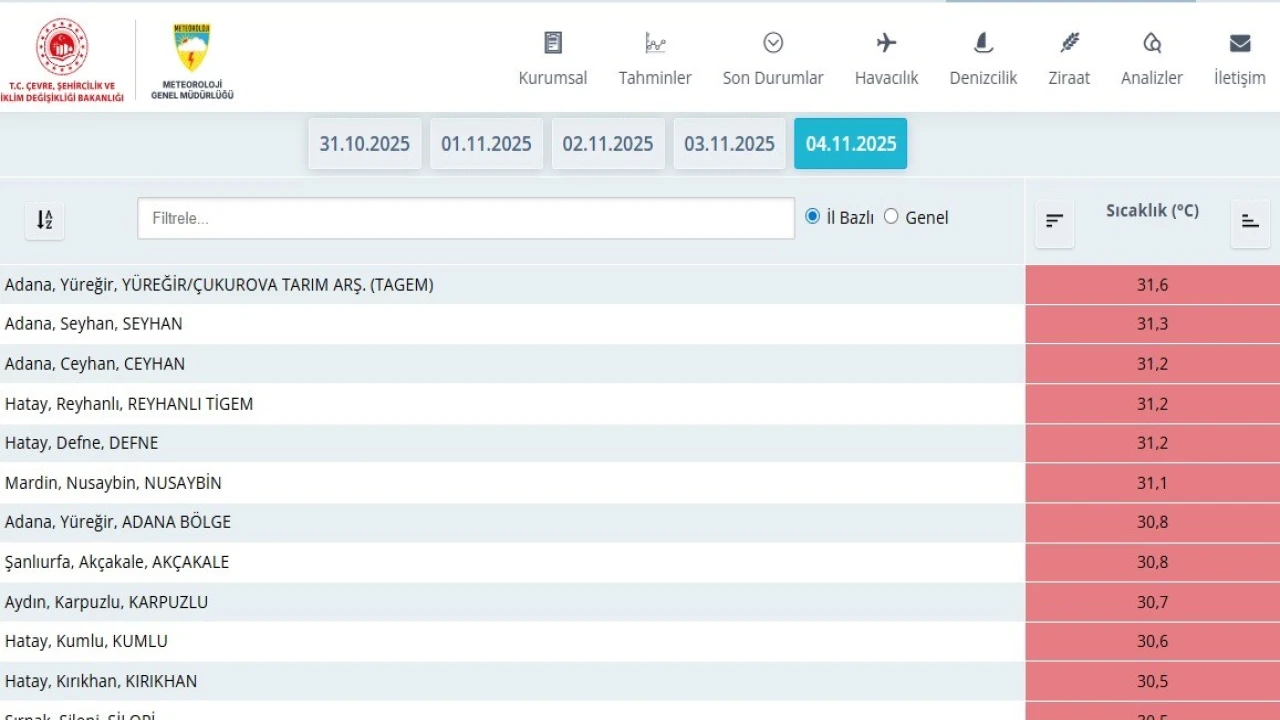Viewport: 1280px width, 720px height.
Task: Expand the Analizler menu
Action: [x=1151, y=78]
